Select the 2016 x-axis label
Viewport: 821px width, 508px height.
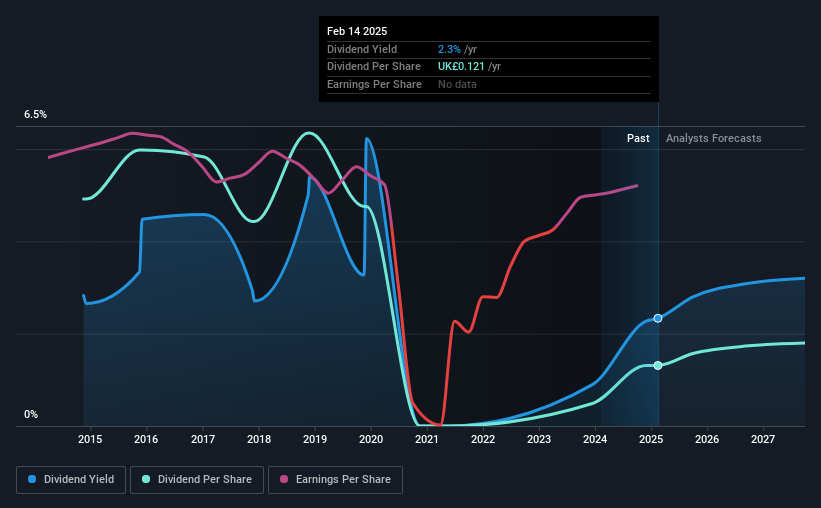pyautogui.click(x=146, y=439)
